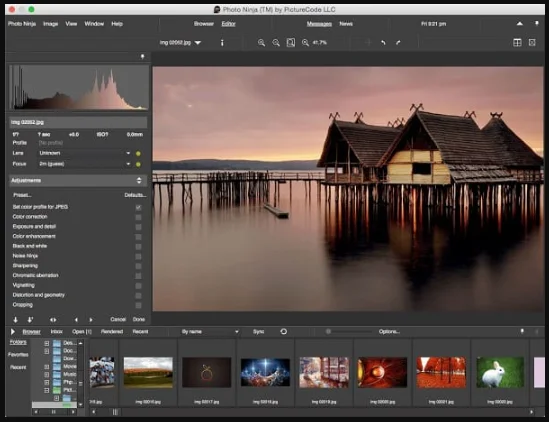
Task: Click the play triangle left of Browser tab
Action: click(13, 332)
